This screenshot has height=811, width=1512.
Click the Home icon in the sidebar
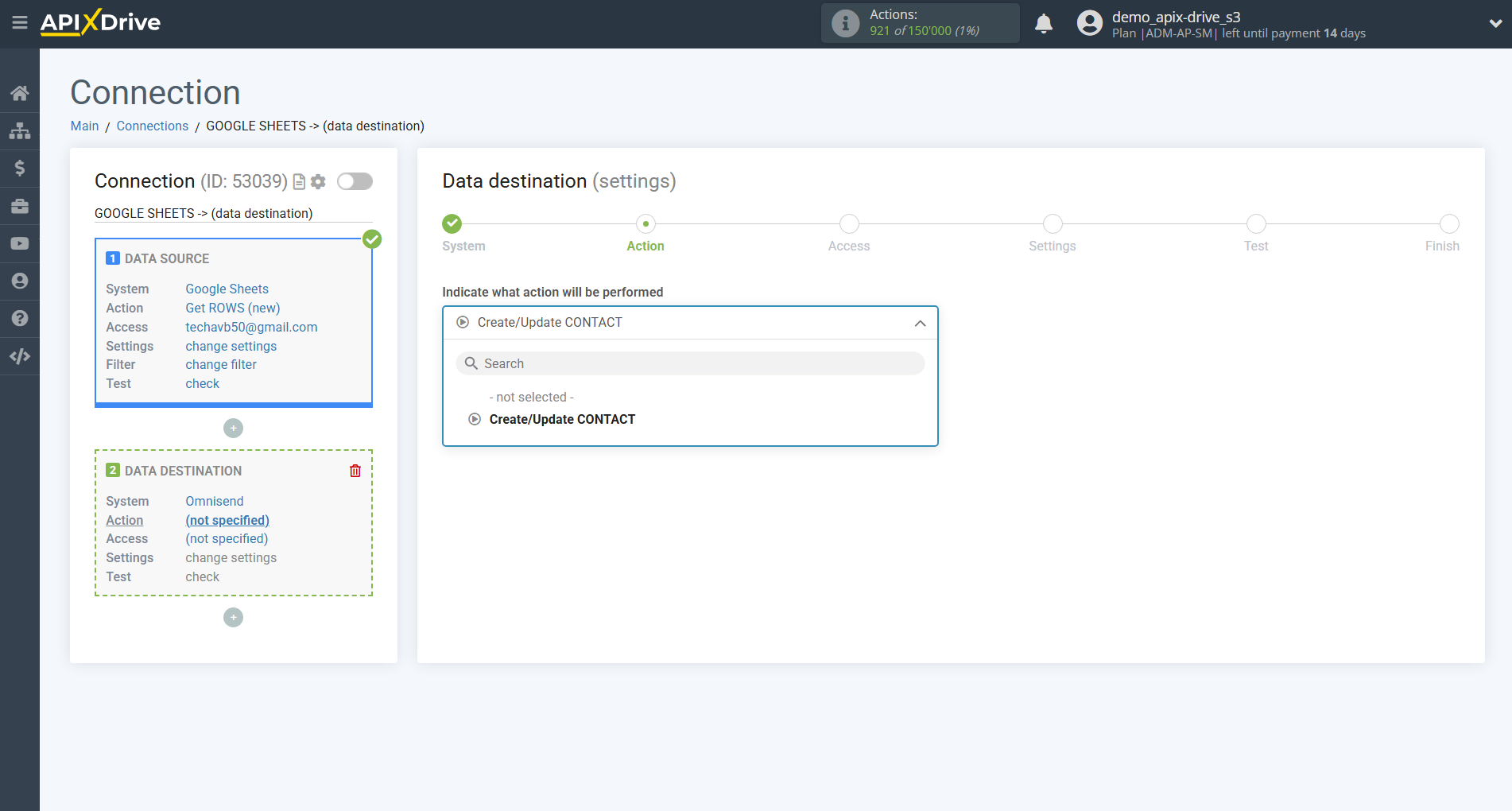(20, 92)
